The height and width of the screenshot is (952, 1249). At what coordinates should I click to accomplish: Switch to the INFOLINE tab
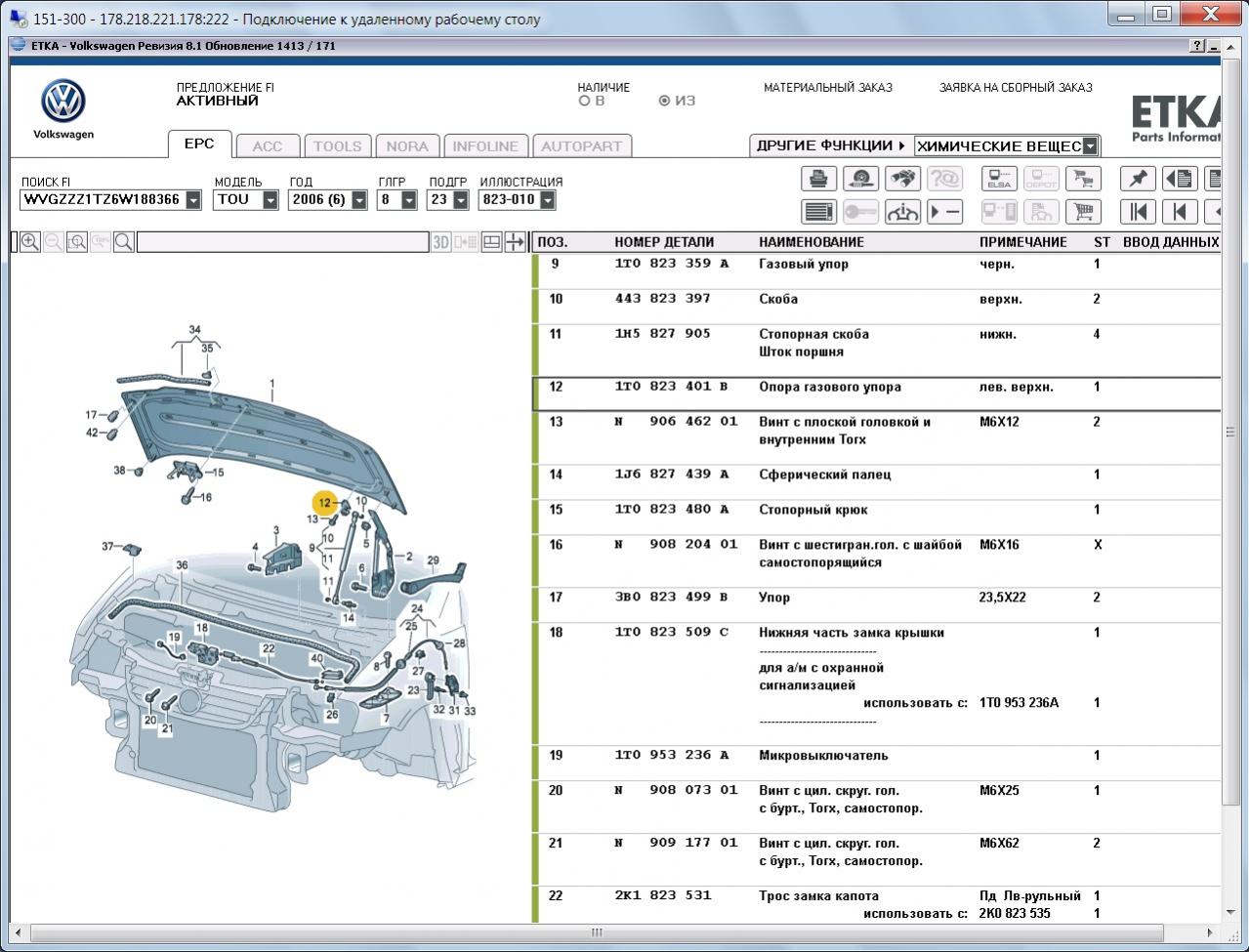(485, 146)
